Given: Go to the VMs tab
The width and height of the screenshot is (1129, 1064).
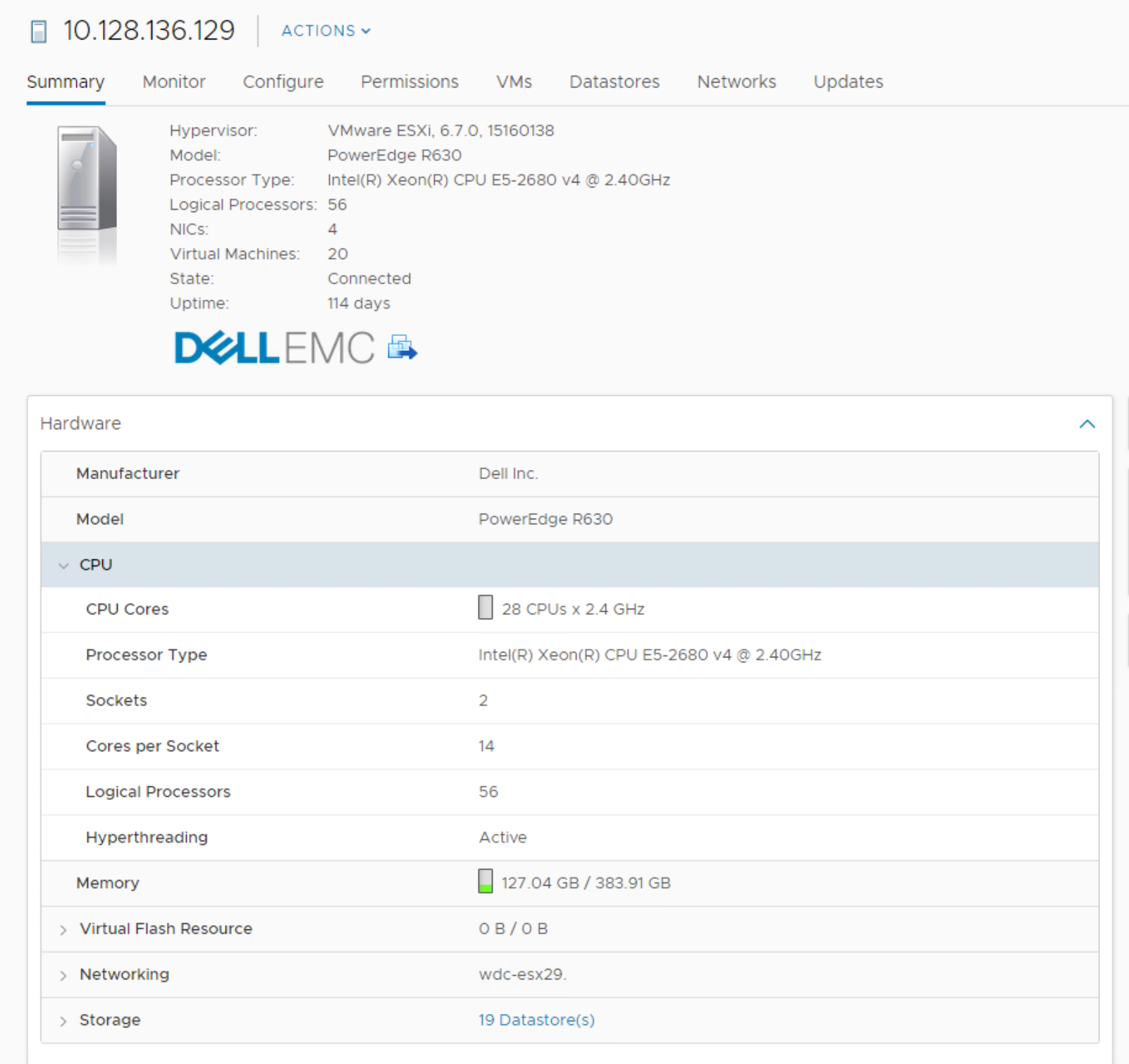Looking at the screenshot, I should click(x=514, y=82).
